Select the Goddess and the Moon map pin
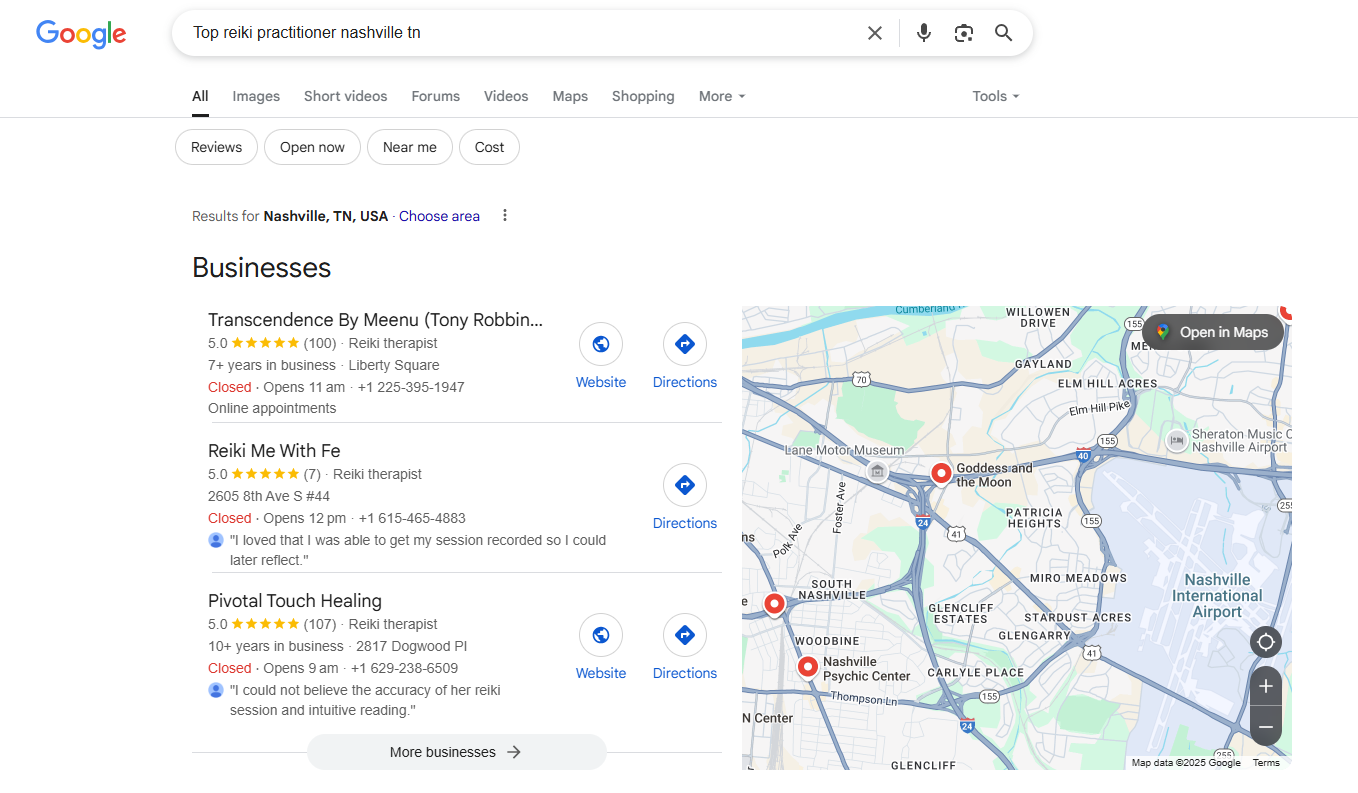This screenshot has height=793, width=1358. point(941,473)
